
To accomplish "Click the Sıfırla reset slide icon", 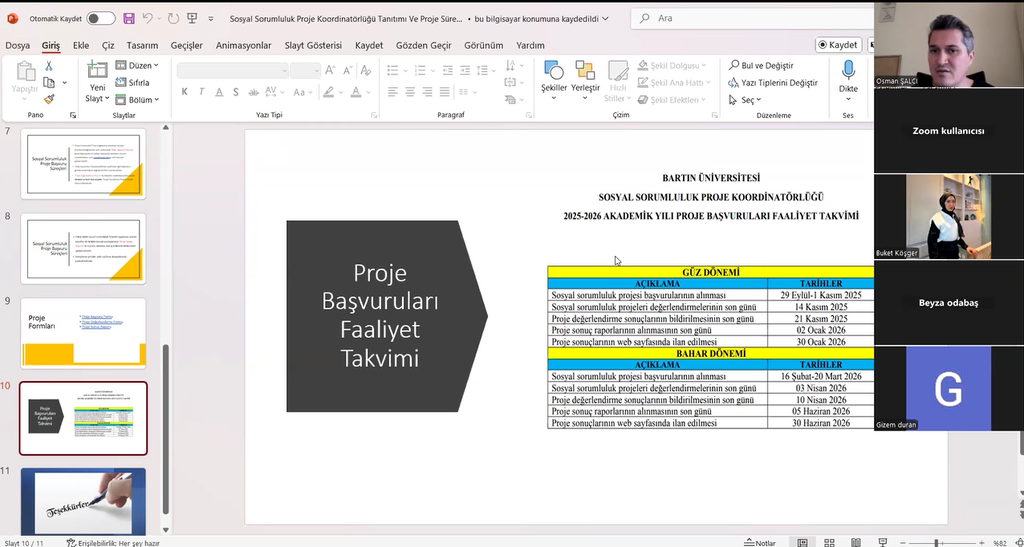I will [x=133, y=83].
